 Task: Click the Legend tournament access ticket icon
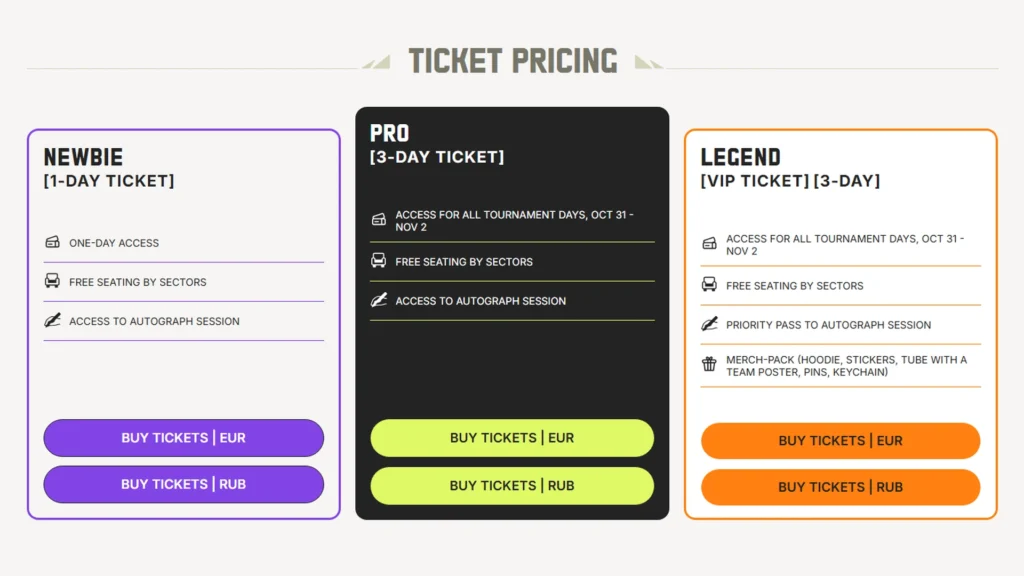(x=709, y=244)
